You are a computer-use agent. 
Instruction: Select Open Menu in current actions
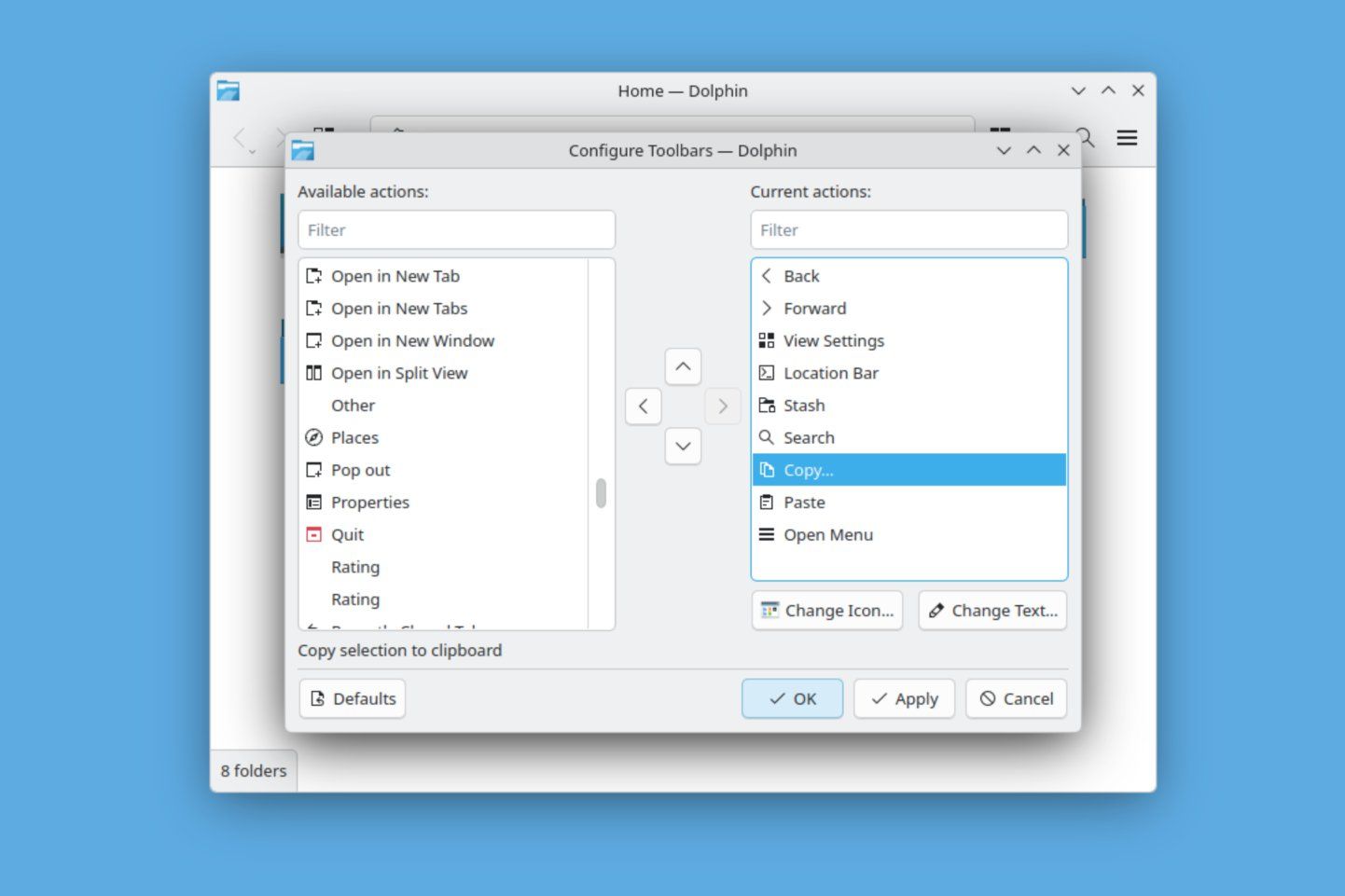tap(909, 534)
